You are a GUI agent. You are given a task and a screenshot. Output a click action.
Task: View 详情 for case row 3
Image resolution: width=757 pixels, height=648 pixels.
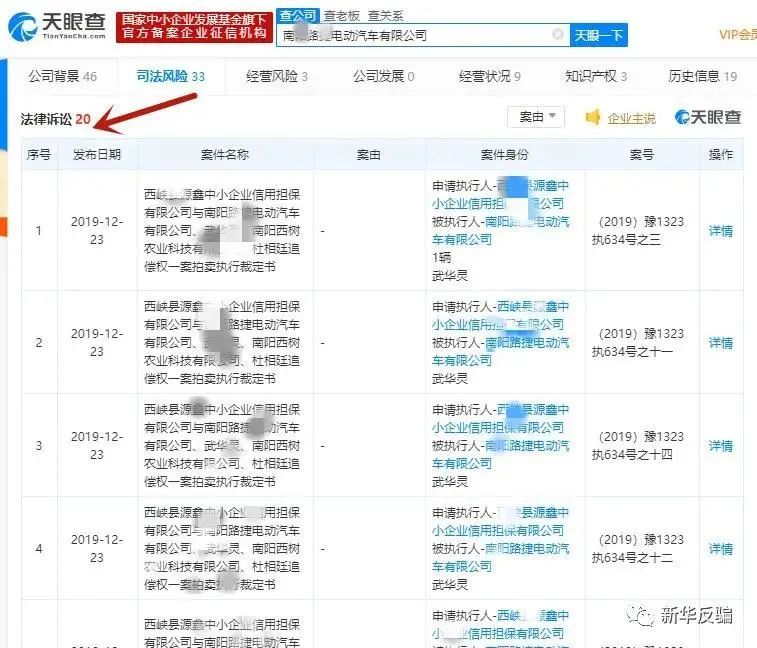[x=720, y=446]
